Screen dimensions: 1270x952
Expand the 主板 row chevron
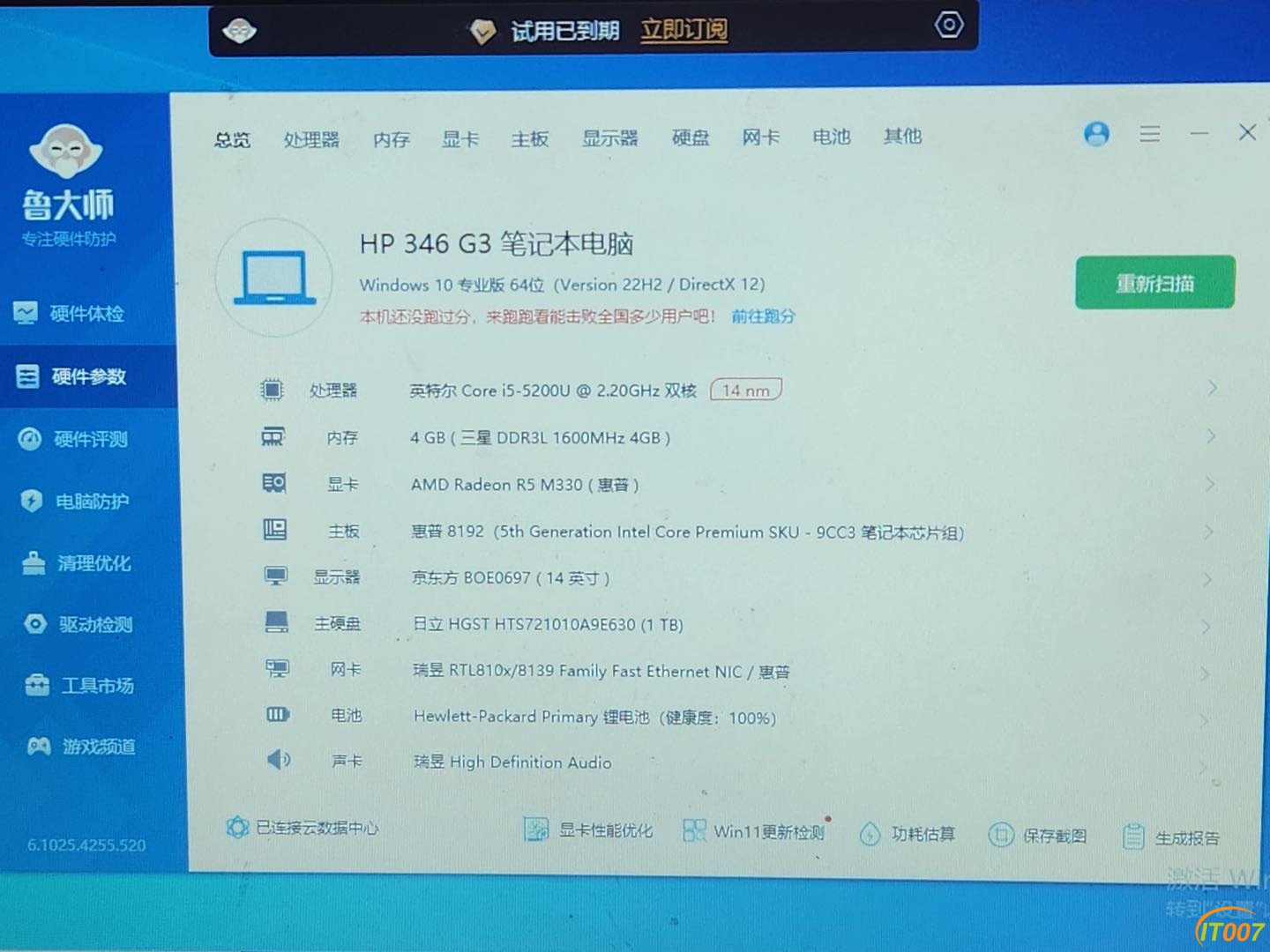pyautogui.click(x=1208, y=532)
